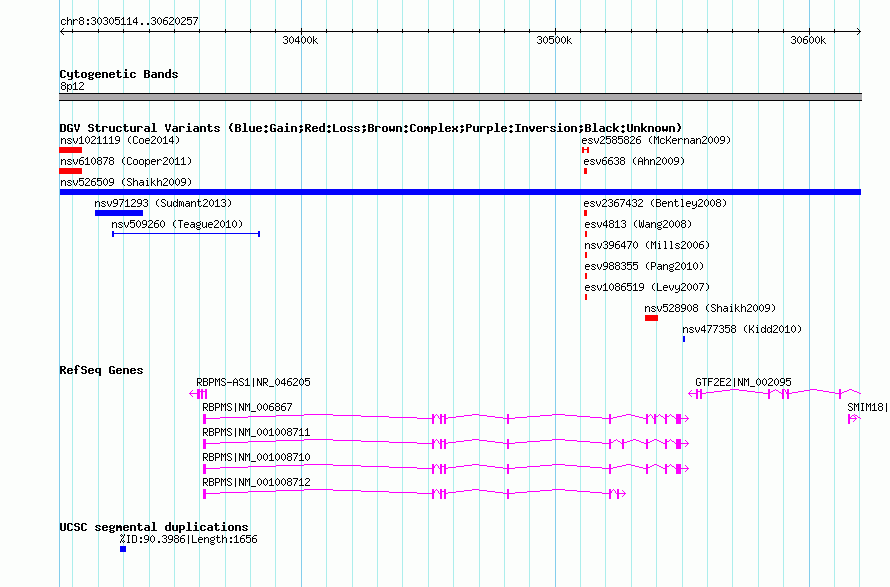Open esv2585826 (McKernan2009) variant label

pyautogui.click(x=656, y=140)
